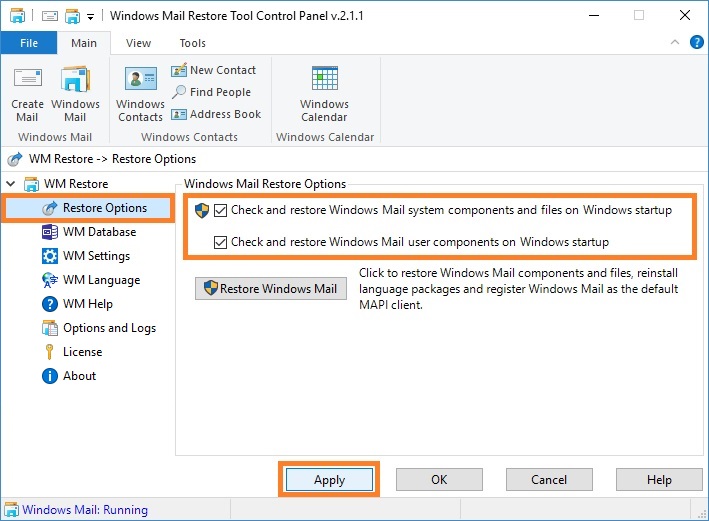The image size is (709, 521).
Task: Click the blue help question icon
Action: tap(696, 42)
